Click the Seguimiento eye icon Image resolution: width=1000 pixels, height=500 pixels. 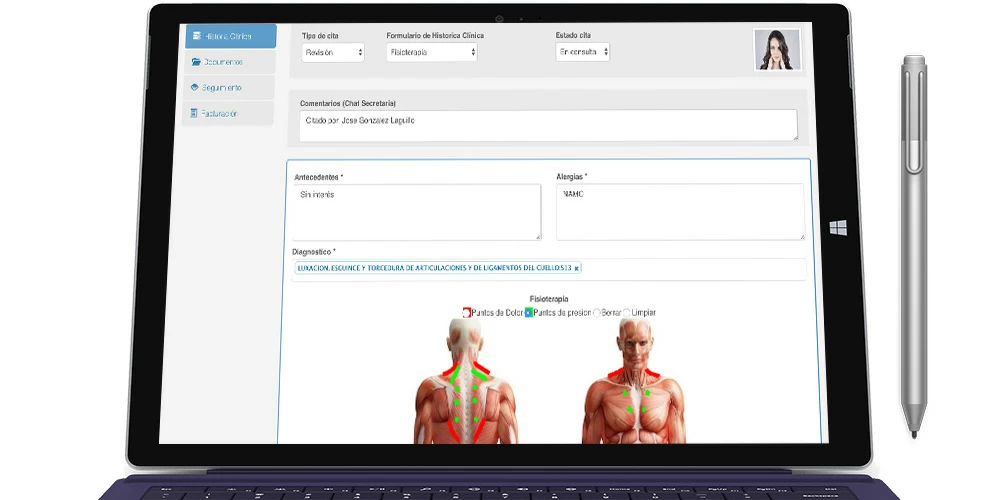click(x=195, y=87)
